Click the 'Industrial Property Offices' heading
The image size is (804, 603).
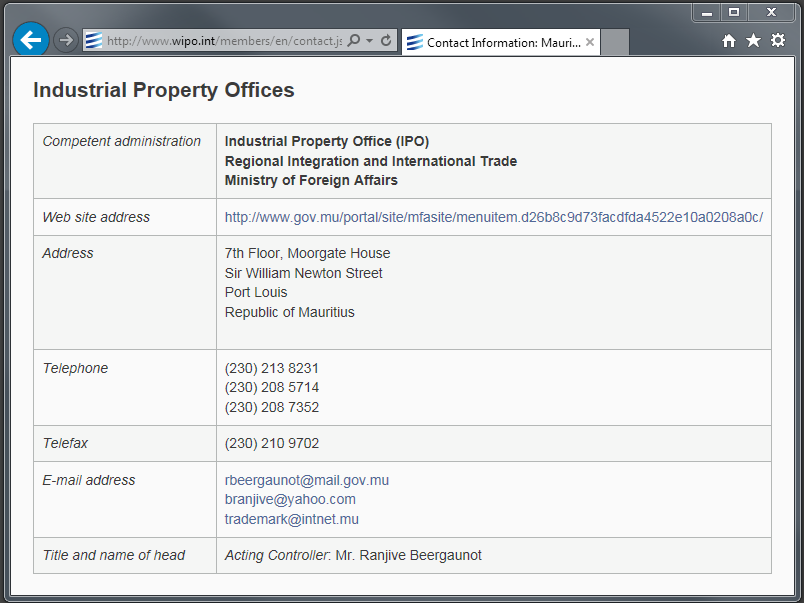click(164, 90)
